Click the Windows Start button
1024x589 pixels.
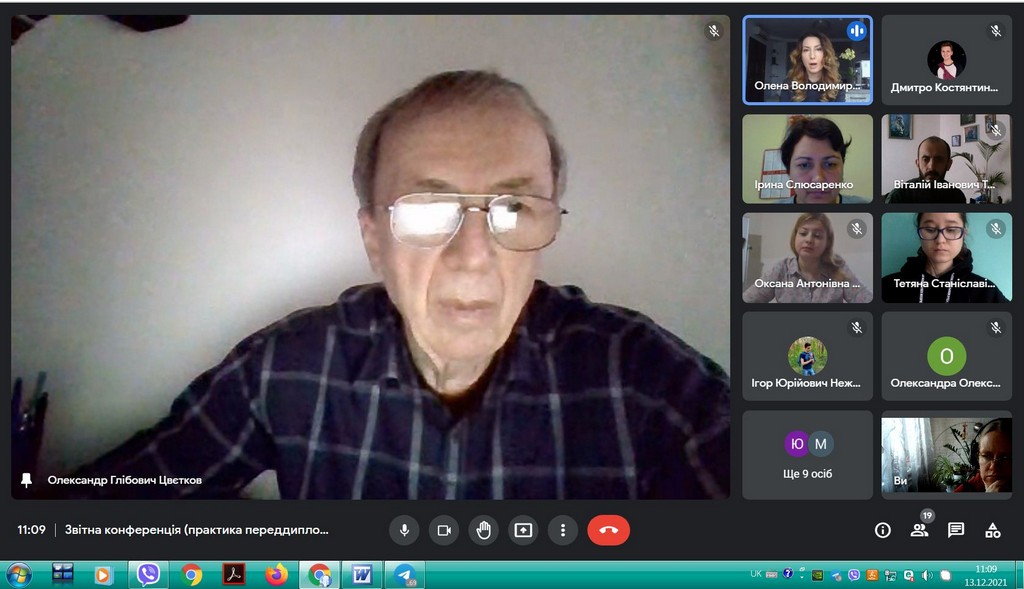(18, 575)
